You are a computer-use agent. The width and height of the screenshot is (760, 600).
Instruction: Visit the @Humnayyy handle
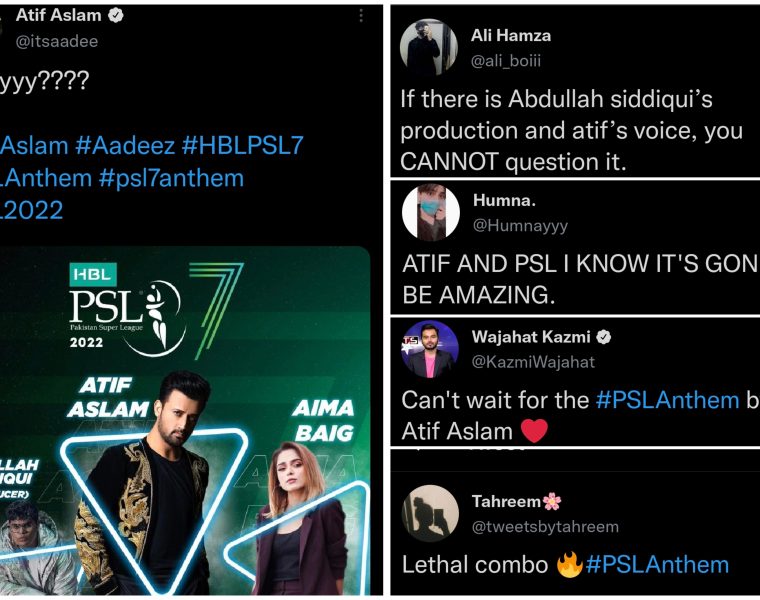click(520, 226)
